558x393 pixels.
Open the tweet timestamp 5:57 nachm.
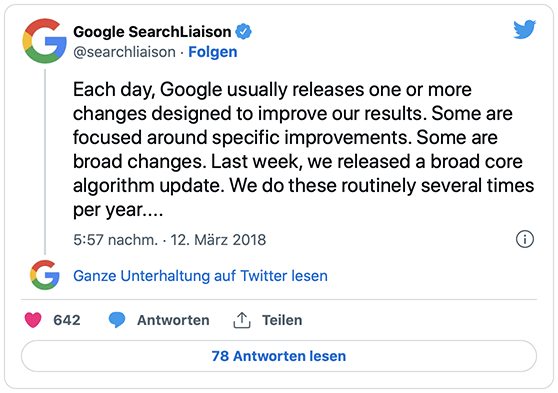(x=116, y=240)
